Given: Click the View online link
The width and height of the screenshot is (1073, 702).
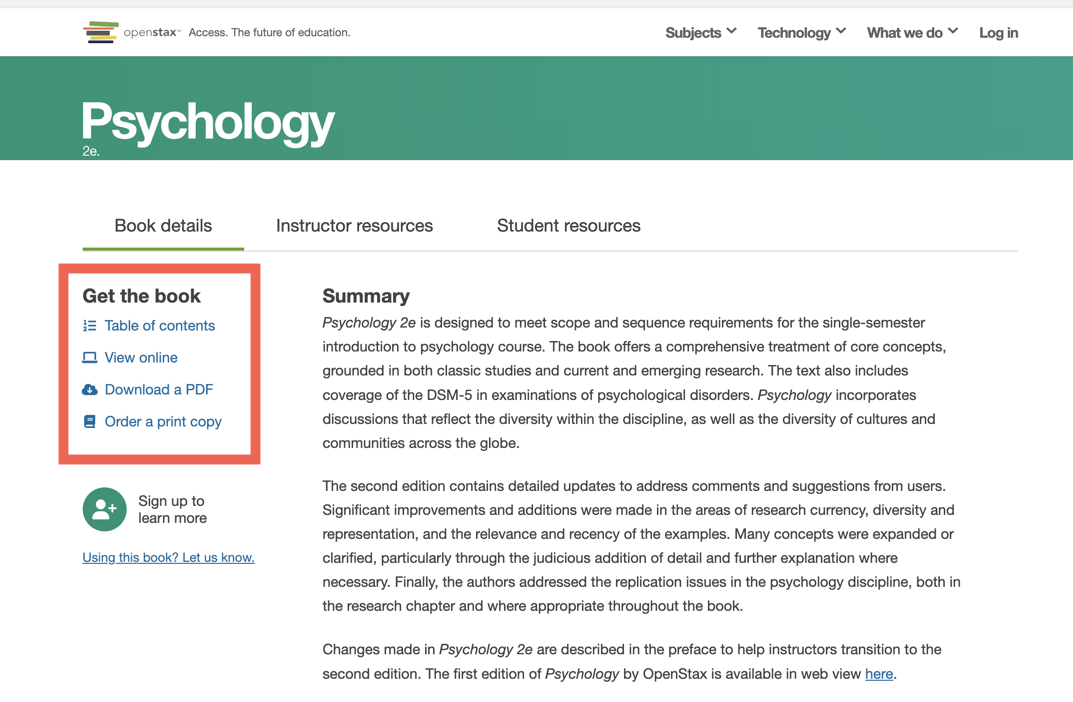Looking at the screenshot, I should (x=140, y=357).
